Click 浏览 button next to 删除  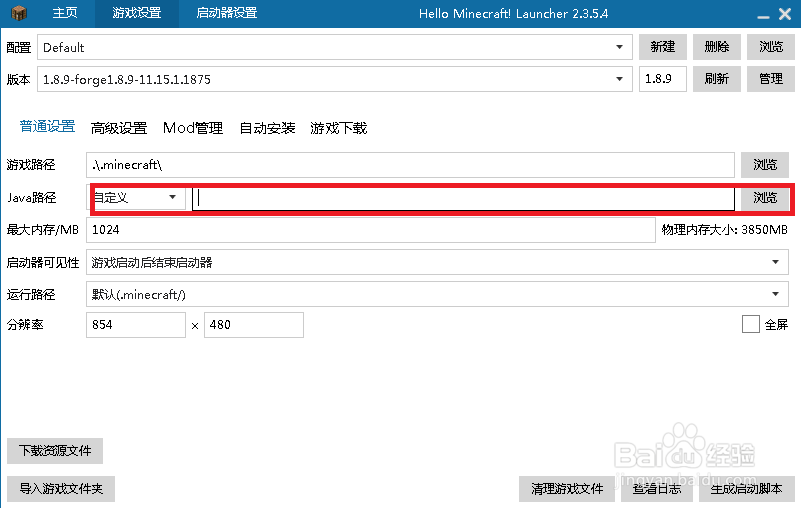point(771,47)
